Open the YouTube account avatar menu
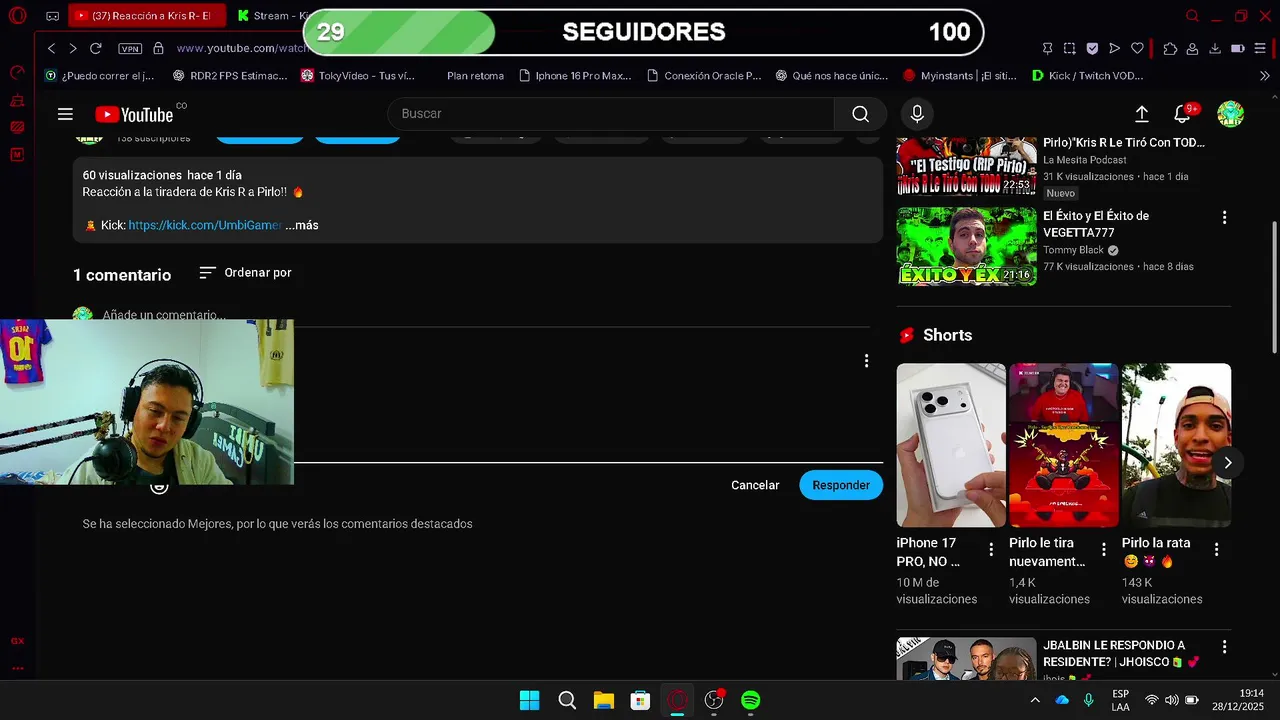The image size is (1280, 720). point(1231,114)
